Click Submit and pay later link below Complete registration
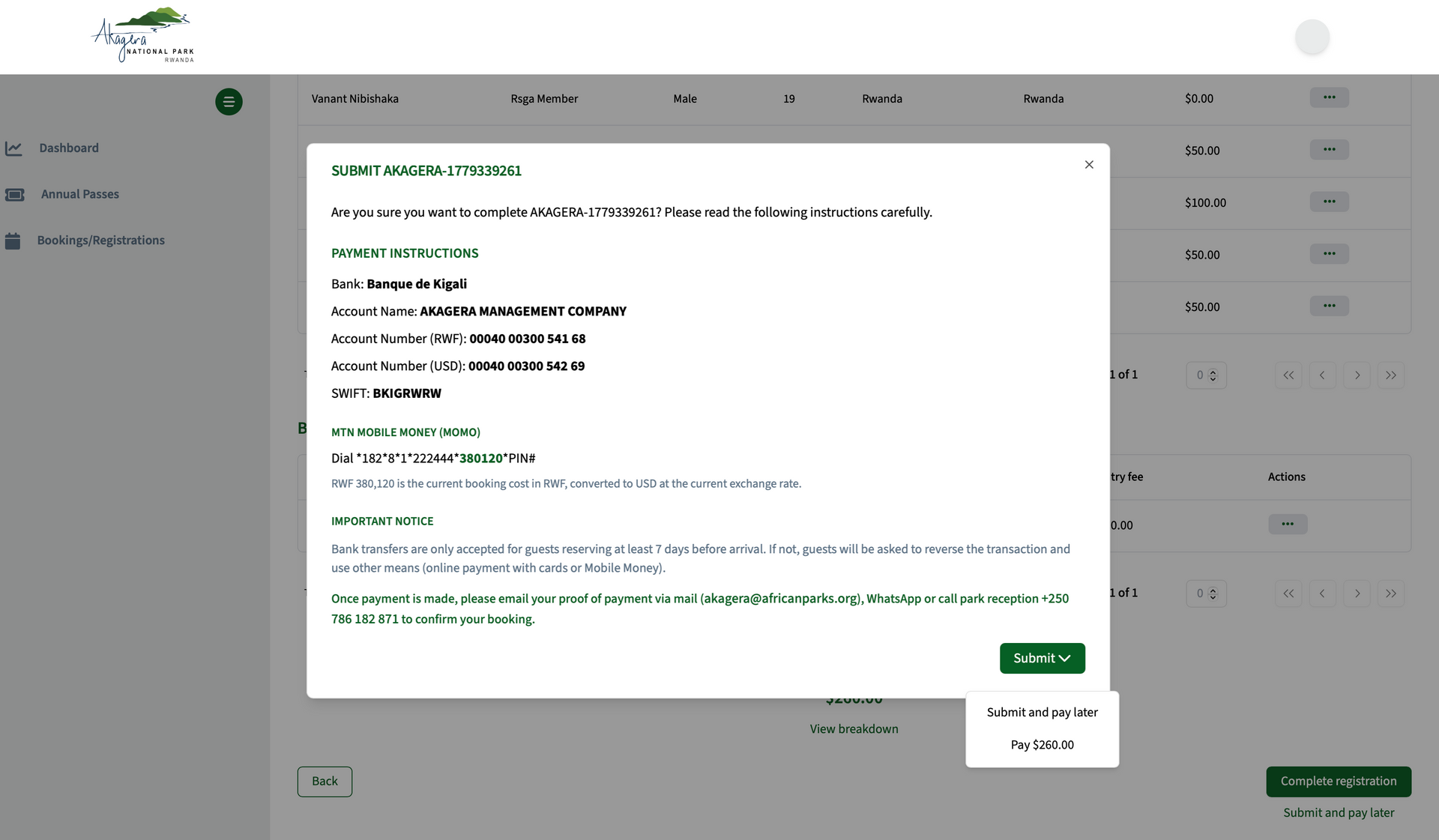The width and height of the screenshot is (1439, 840). (x=1339, y=813)
